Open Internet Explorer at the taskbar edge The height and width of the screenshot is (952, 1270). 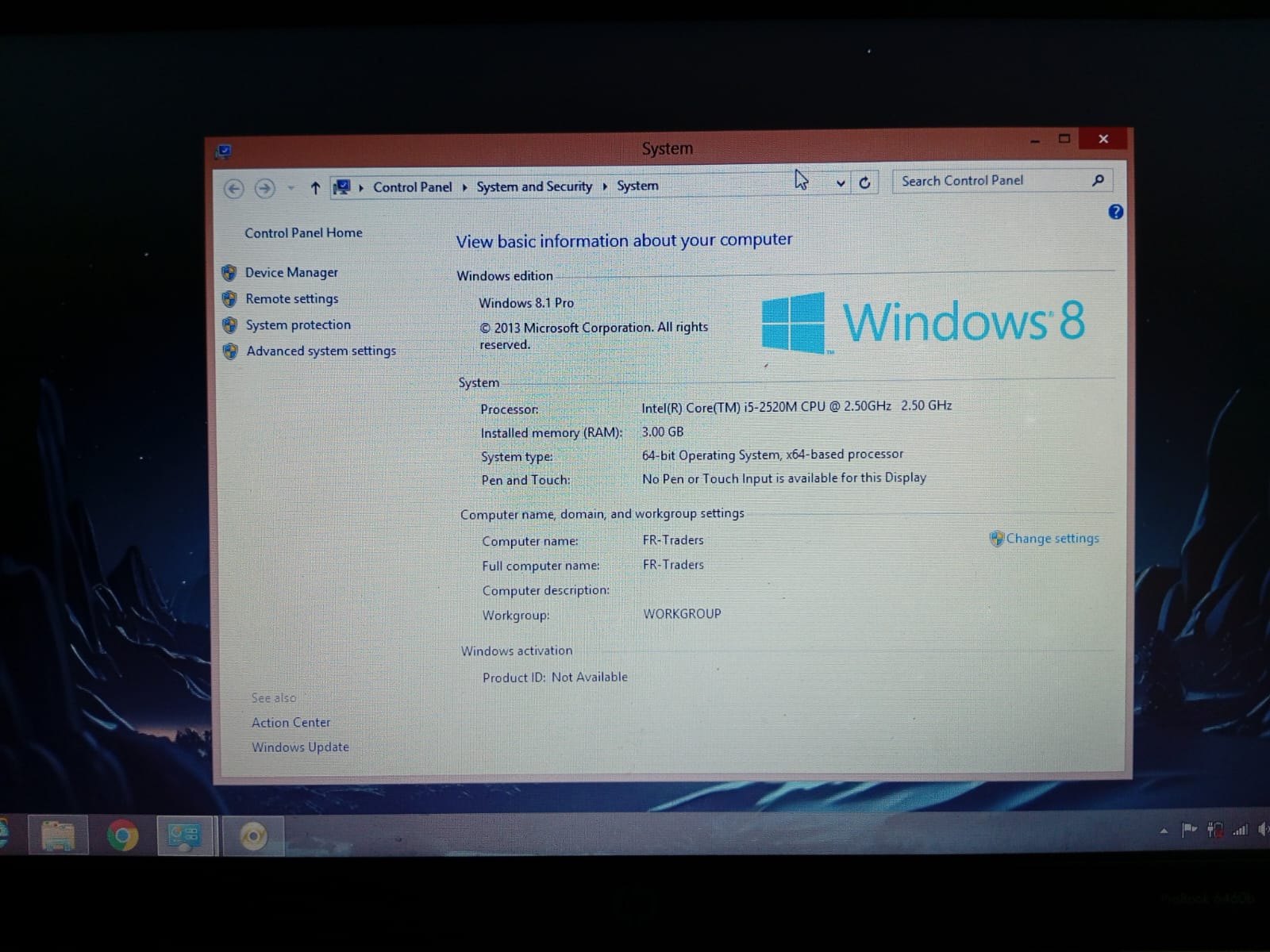click(3, 835)
